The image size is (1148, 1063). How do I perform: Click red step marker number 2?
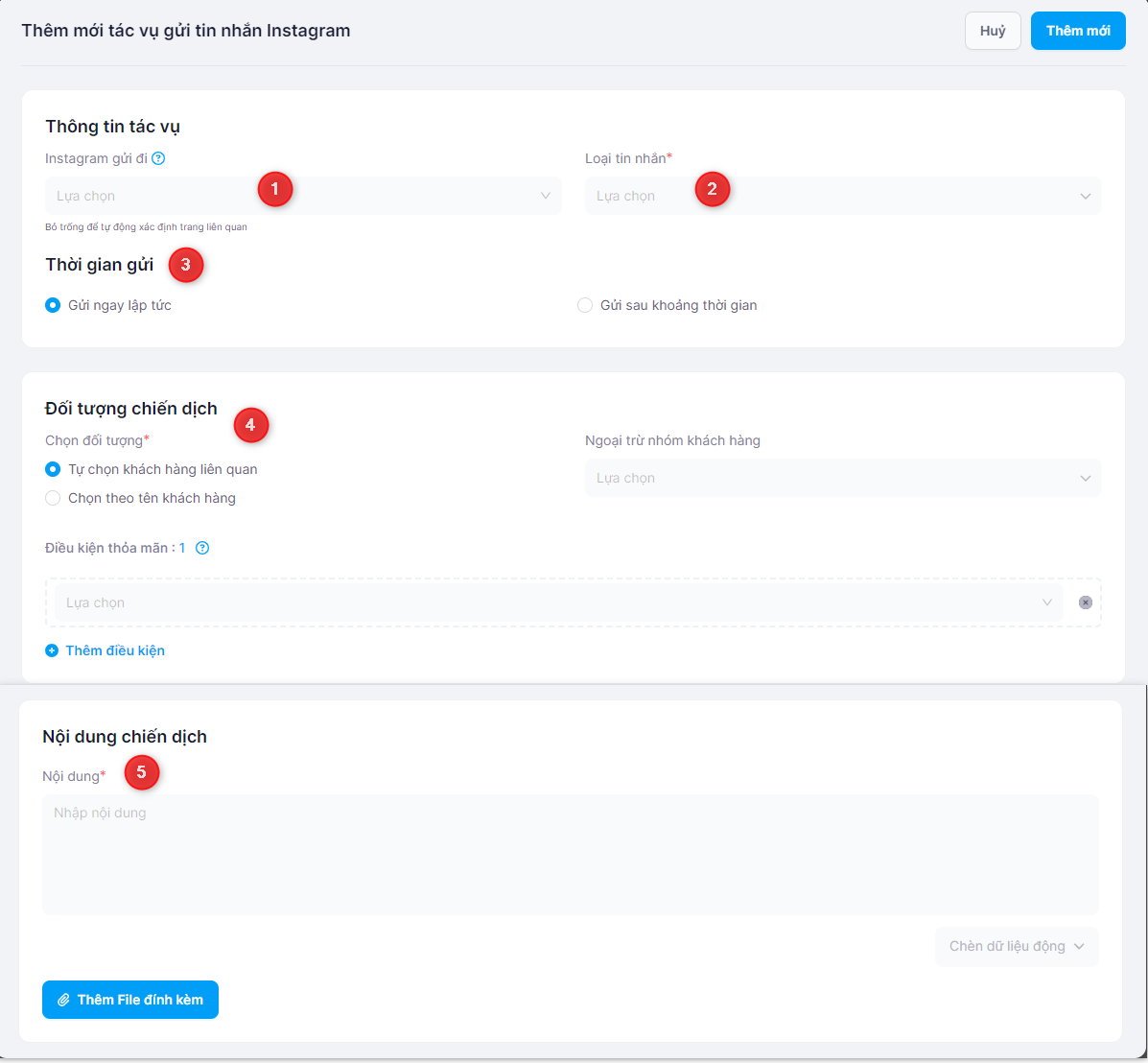click(x=712, y=189)
